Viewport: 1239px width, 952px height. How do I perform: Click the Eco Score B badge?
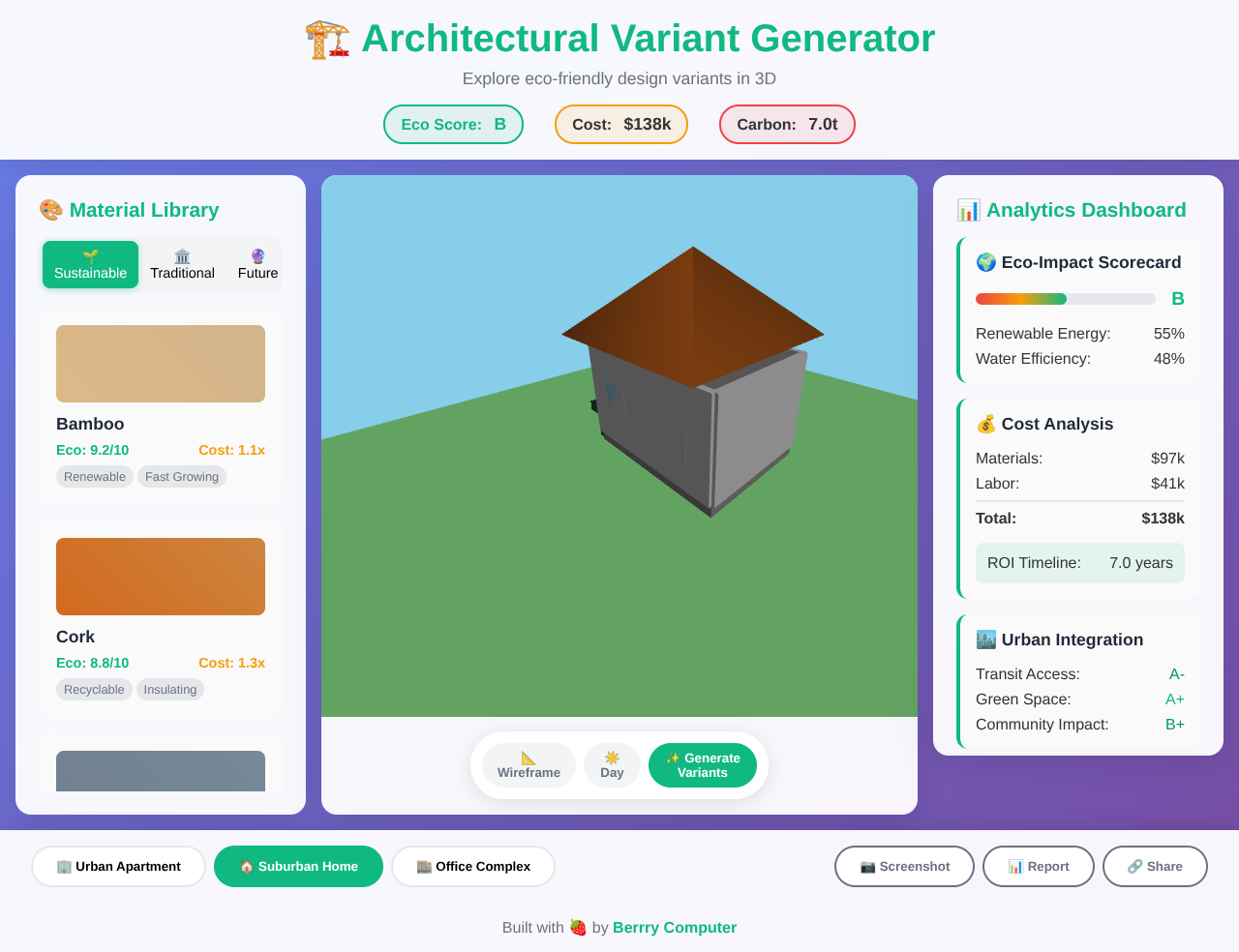coord(453,124)
